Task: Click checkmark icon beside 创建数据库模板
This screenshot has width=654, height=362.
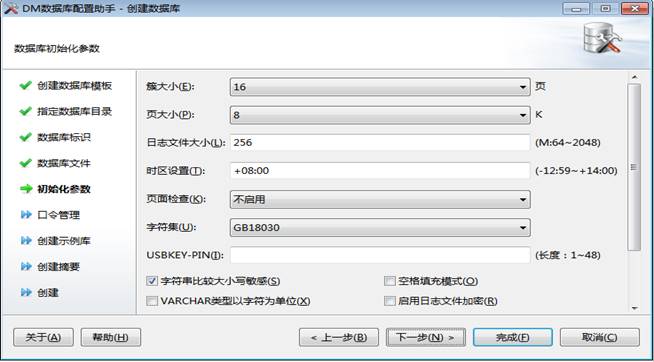Action: (25, 85)
